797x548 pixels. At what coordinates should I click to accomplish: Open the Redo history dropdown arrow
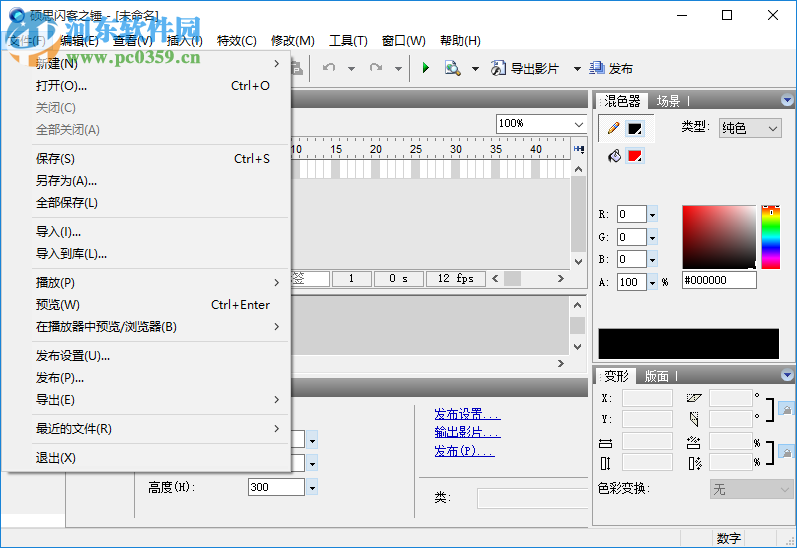click(x=398, y=68)
